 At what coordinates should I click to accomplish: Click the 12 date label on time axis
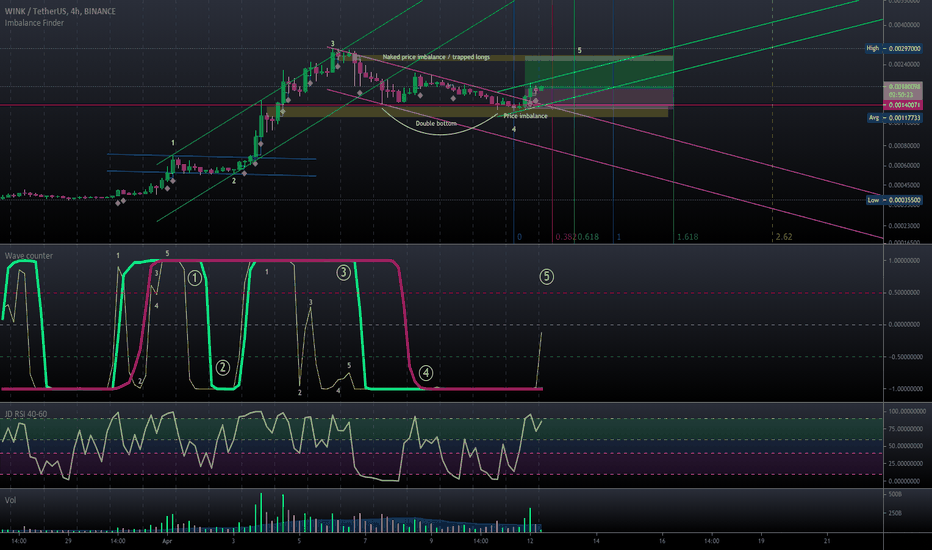click(x=530, y=541)
